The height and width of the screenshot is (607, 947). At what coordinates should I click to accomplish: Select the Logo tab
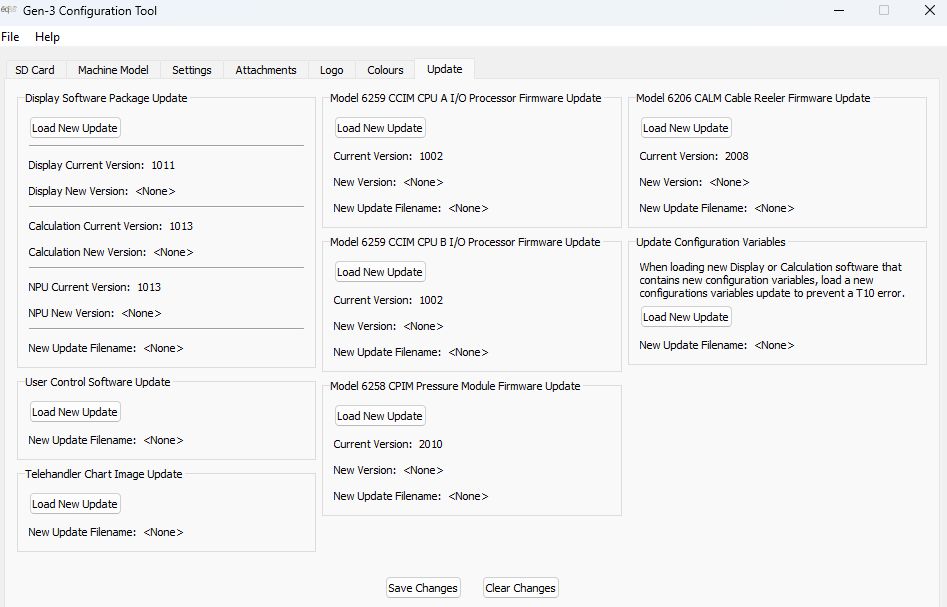pos(332,70)
